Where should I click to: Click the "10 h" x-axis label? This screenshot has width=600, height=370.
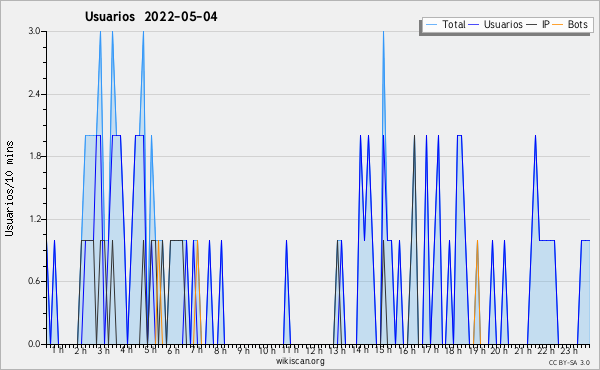267,350
